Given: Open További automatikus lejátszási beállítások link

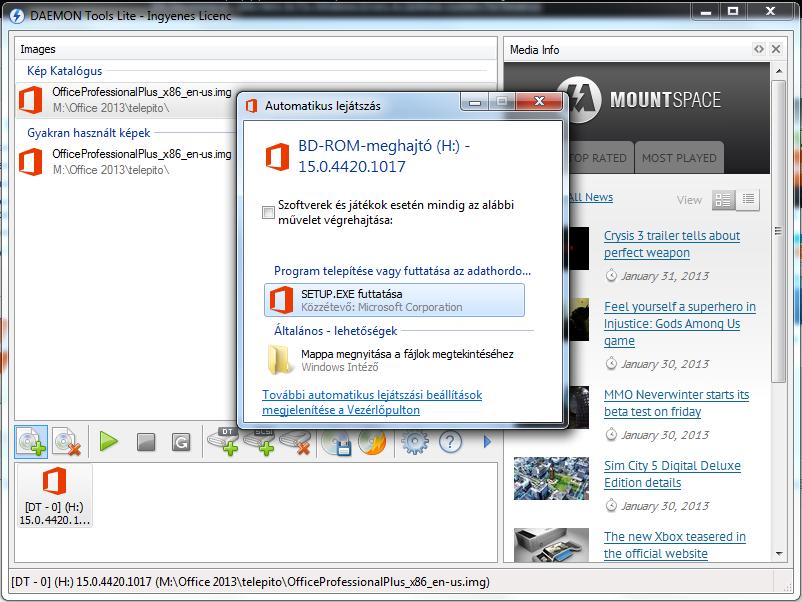Looking at the screenshot, I should click(372, 403).
